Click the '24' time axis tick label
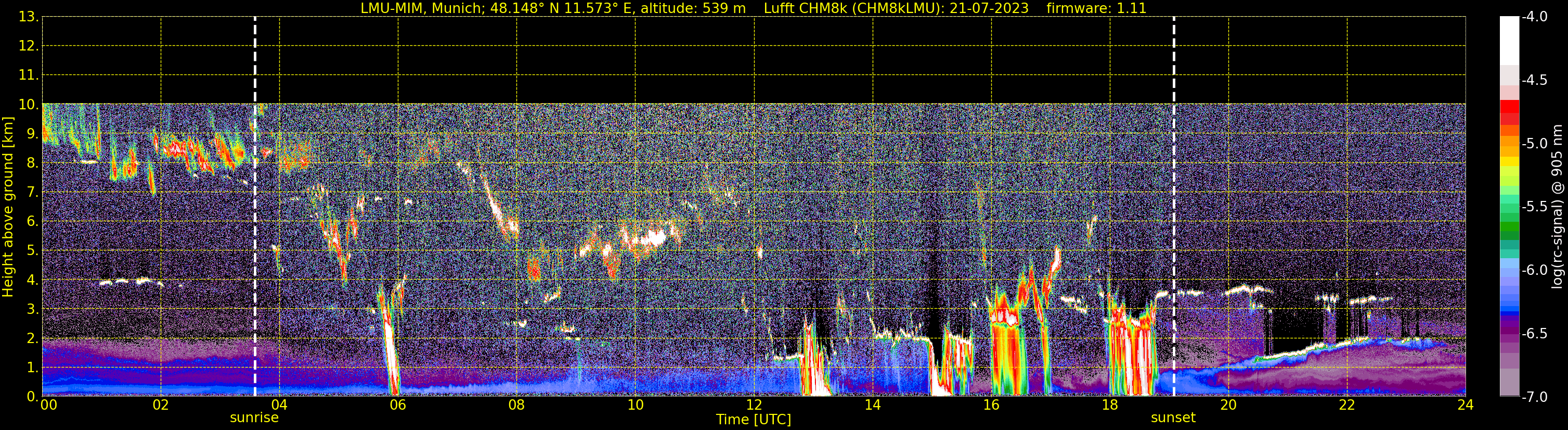 [1466, 405]
